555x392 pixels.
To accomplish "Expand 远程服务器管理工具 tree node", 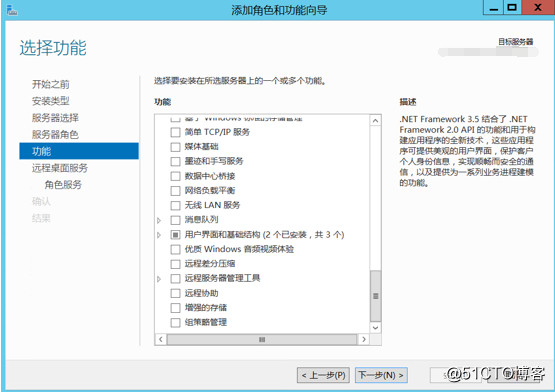I will [x=159, y=279].
